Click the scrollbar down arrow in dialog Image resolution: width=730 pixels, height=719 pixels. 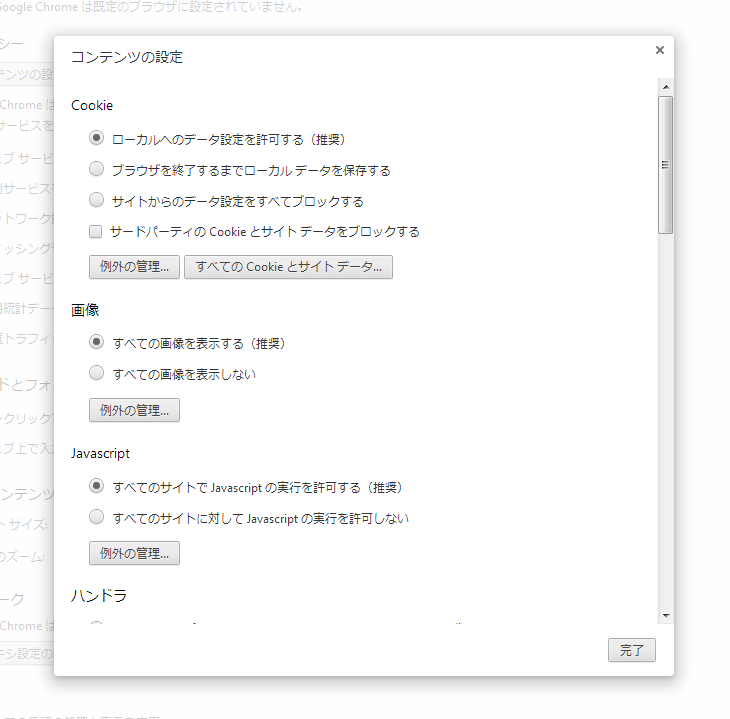tap(665, 615)
